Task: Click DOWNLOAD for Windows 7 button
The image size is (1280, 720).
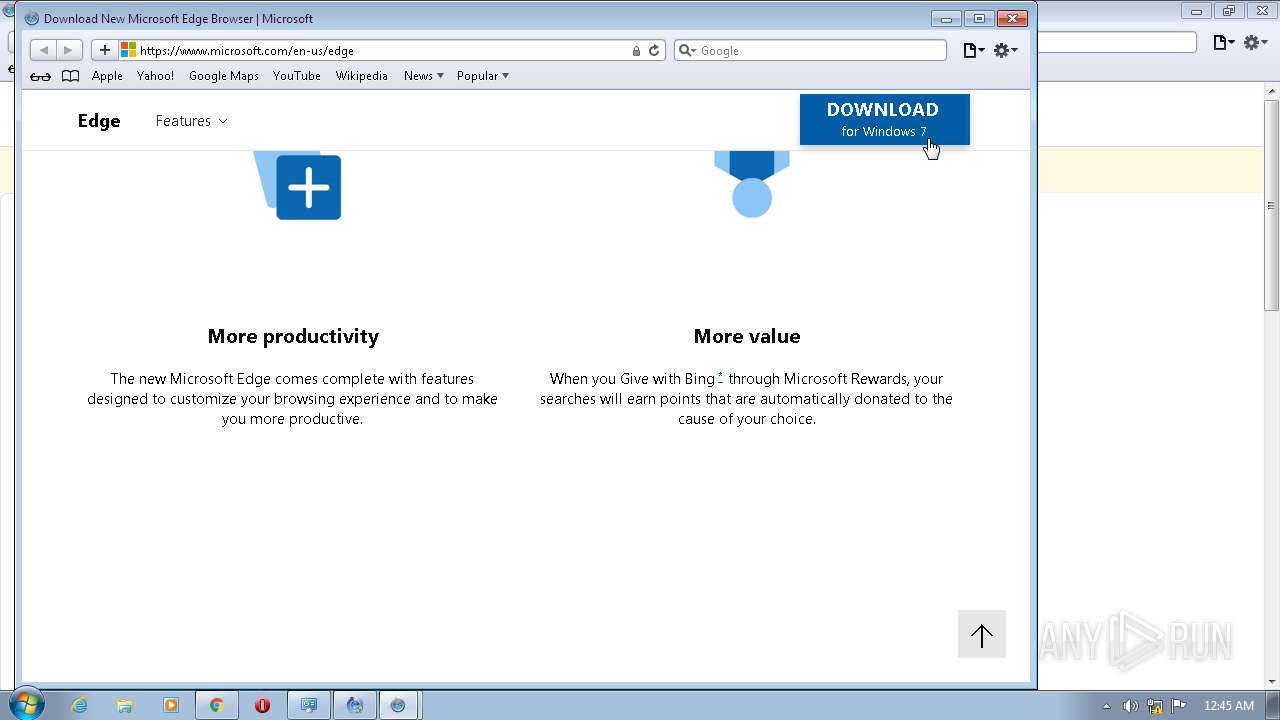Action: tap(885, 120)
